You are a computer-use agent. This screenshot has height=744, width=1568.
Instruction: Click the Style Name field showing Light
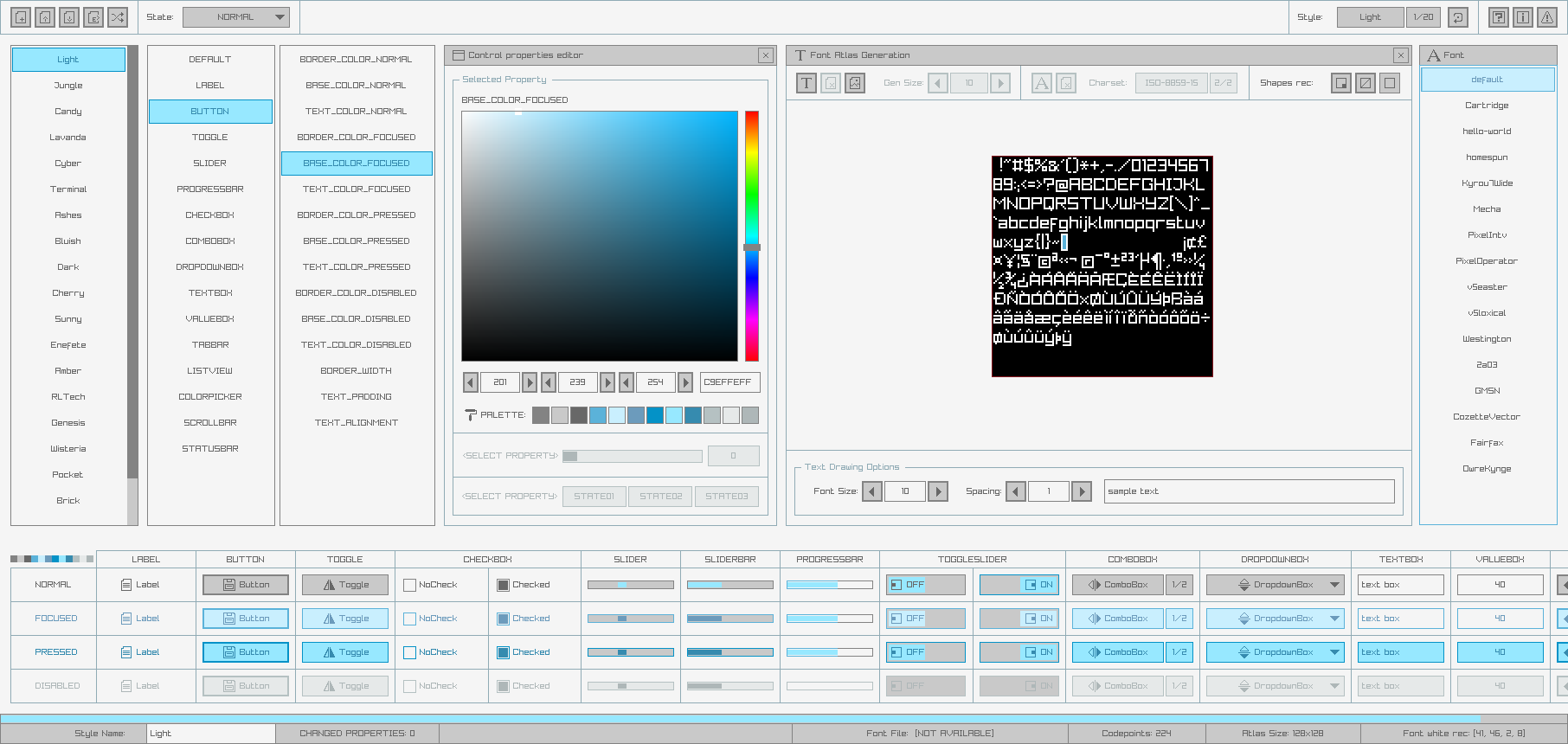pos(211,734)
